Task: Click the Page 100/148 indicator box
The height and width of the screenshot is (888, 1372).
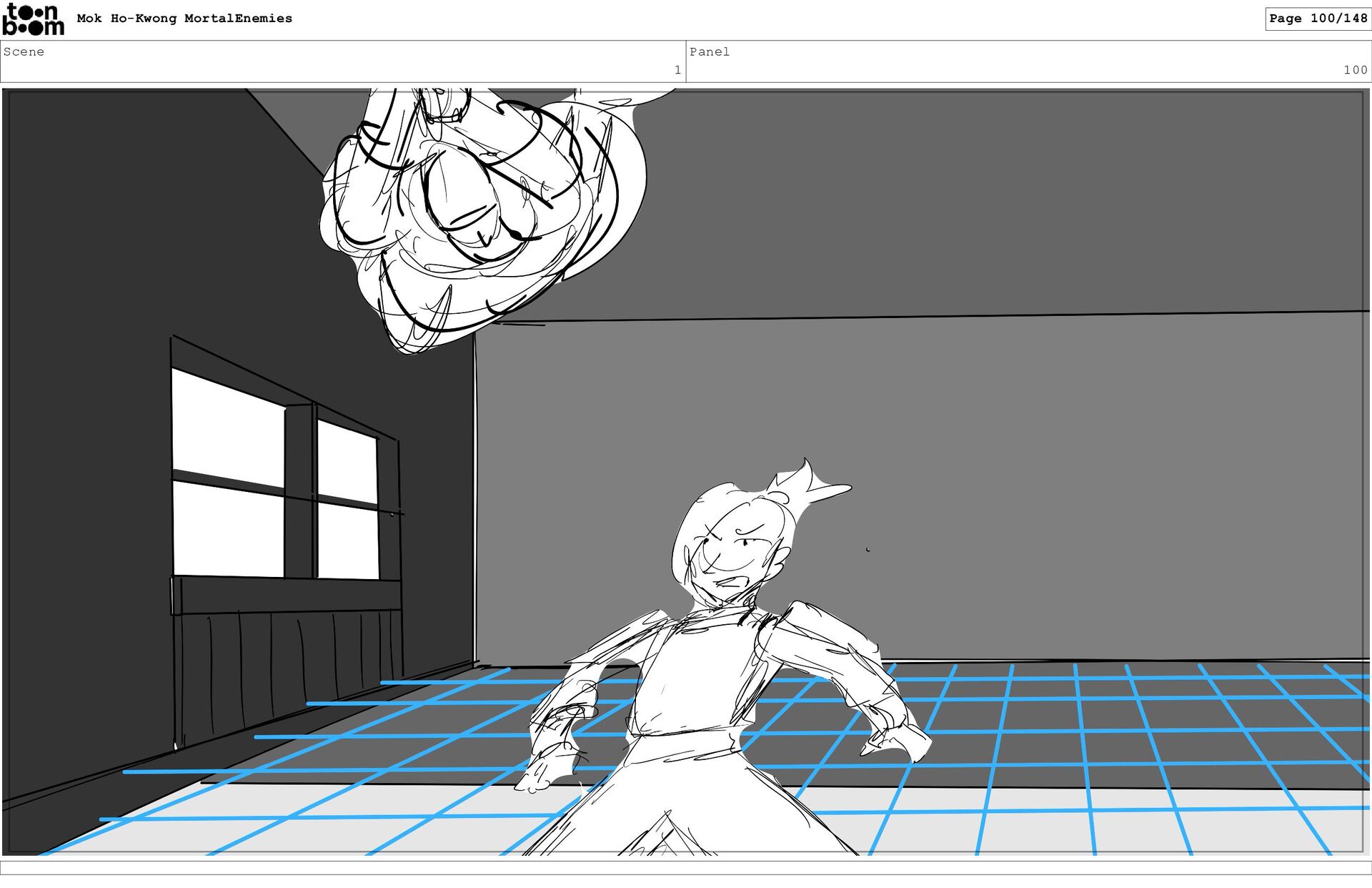Action: coord(1317,19)
